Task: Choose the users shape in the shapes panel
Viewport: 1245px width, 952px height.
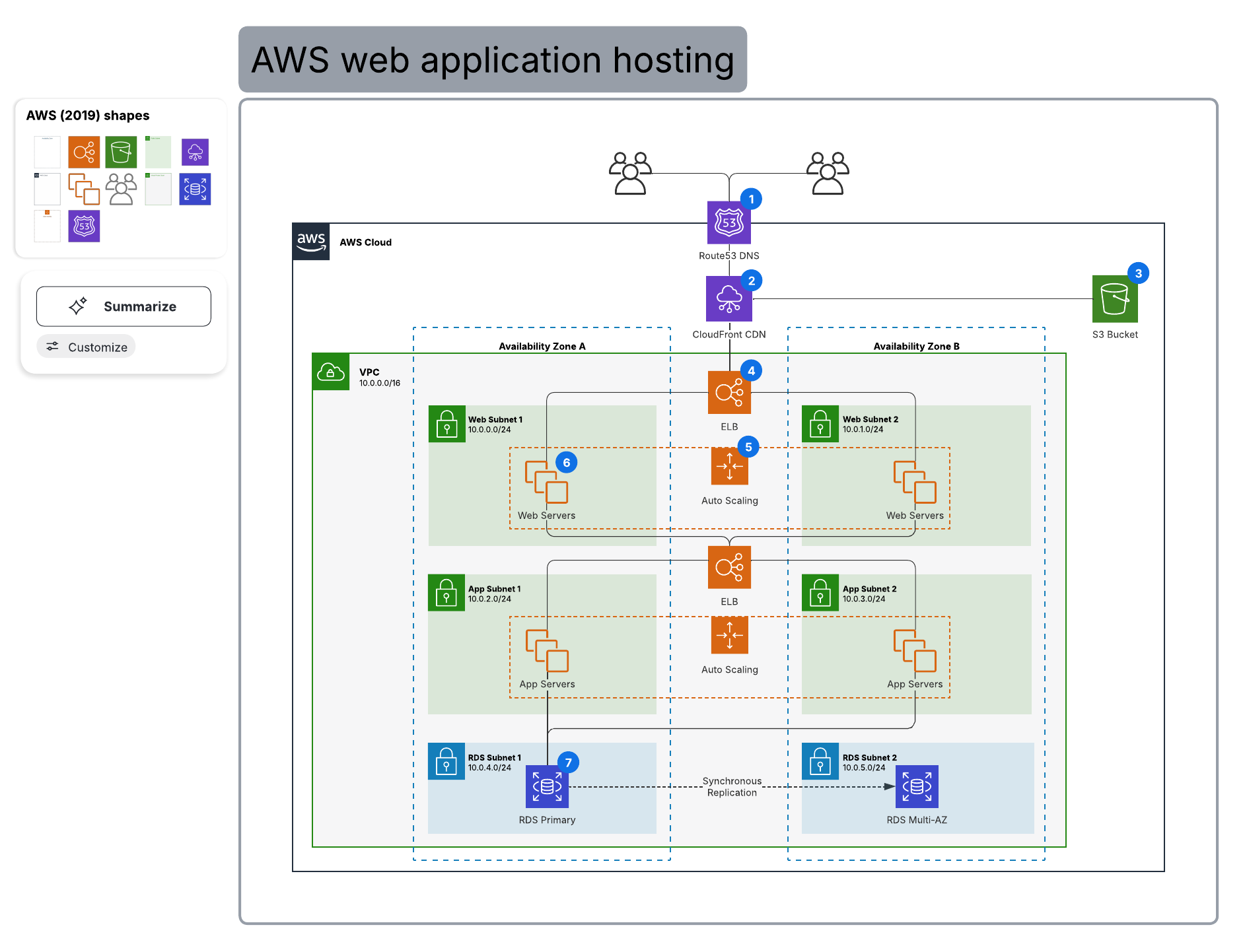Action: click(121, 189)
